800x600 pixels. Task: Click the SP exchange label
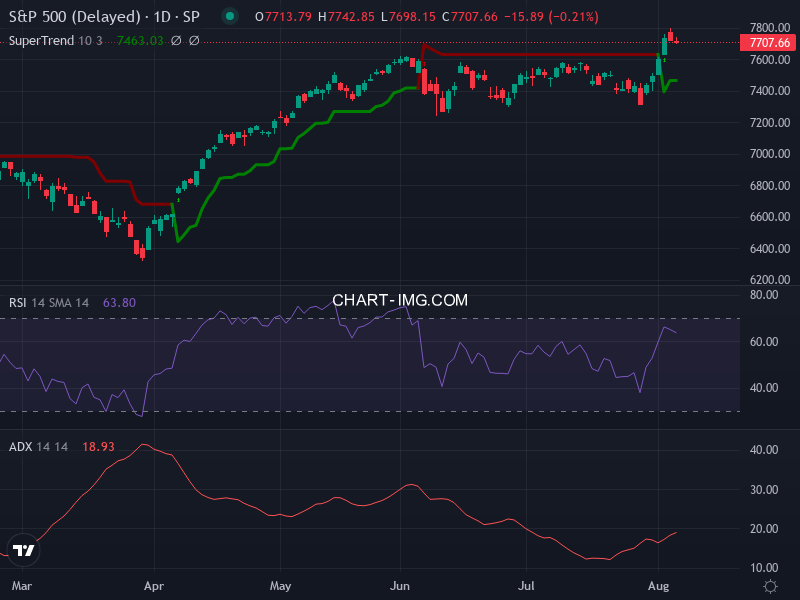191,17
